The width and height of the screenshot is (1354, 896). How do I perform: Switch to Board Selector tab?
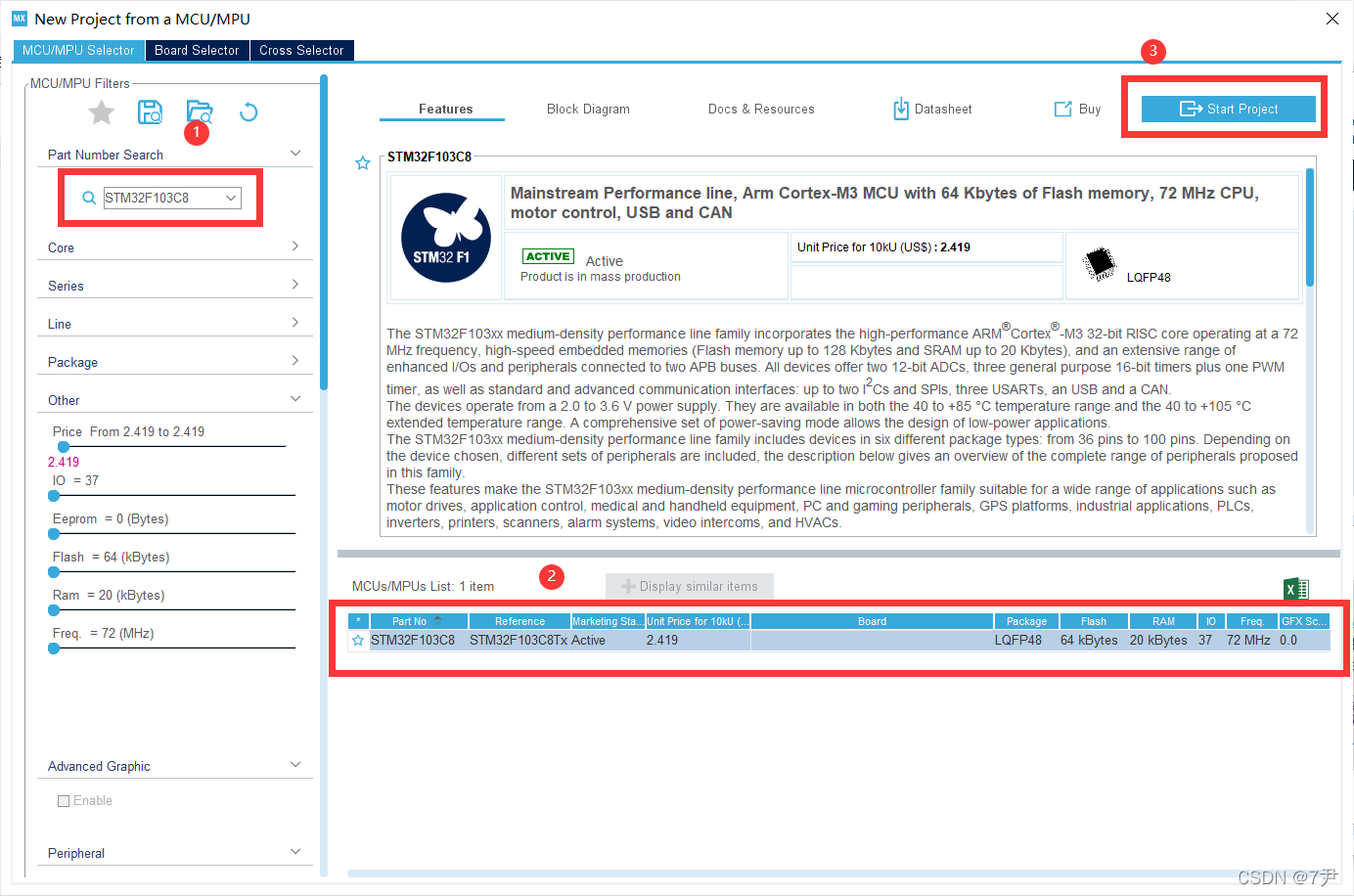pyautogui.click(x=197, y=51)
